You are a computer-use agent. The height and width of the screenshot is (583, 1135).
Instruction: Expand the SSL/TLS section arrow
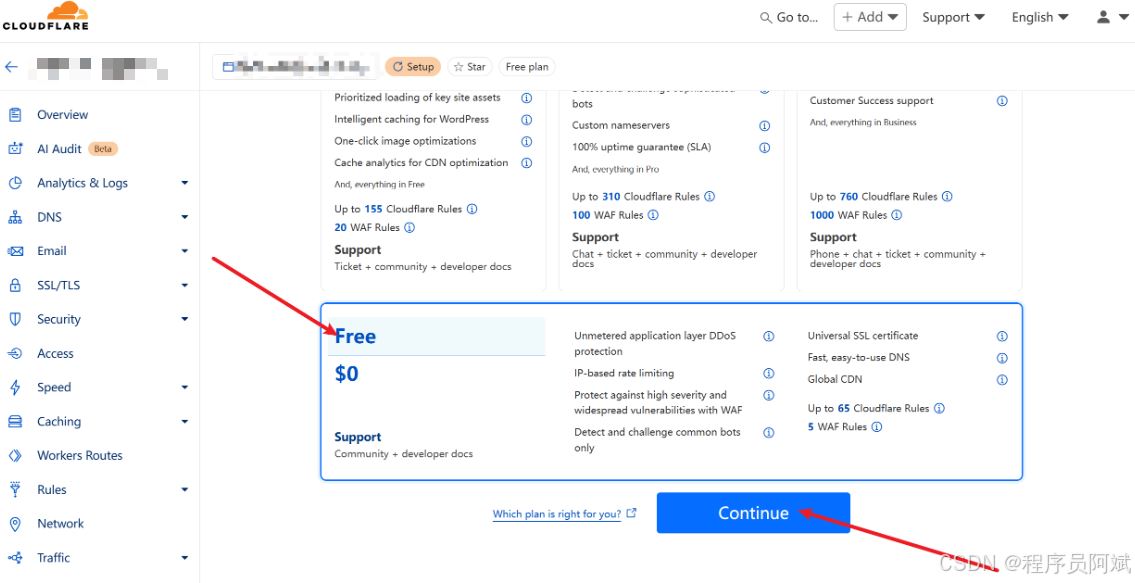(x=185, y=285)
